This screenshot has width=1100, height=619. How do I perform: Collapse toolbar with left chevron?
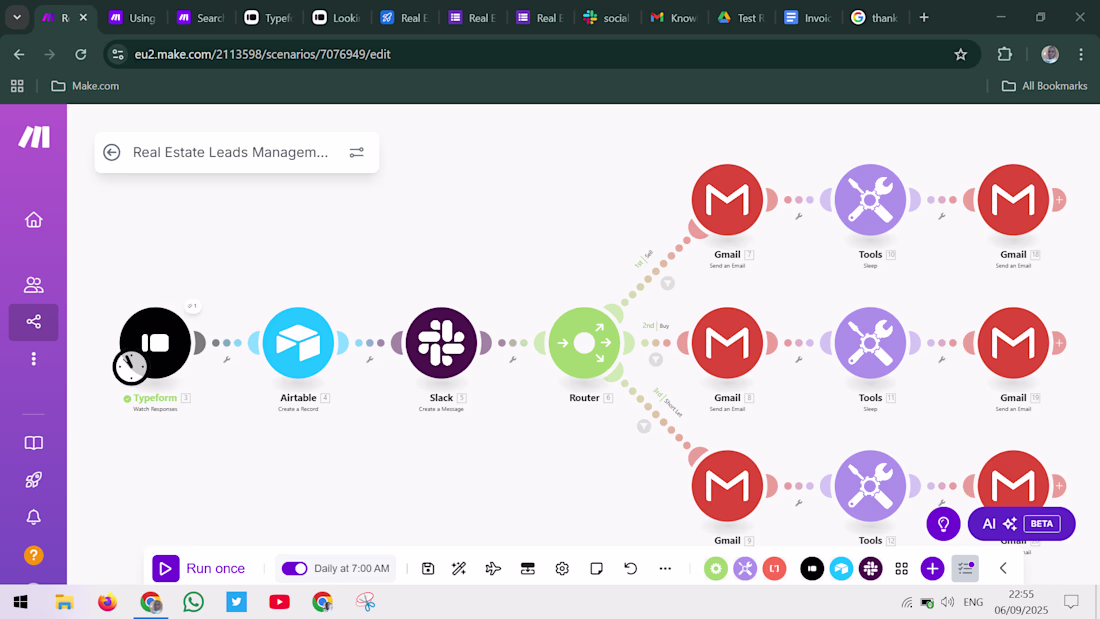[x=1003, y=568]
